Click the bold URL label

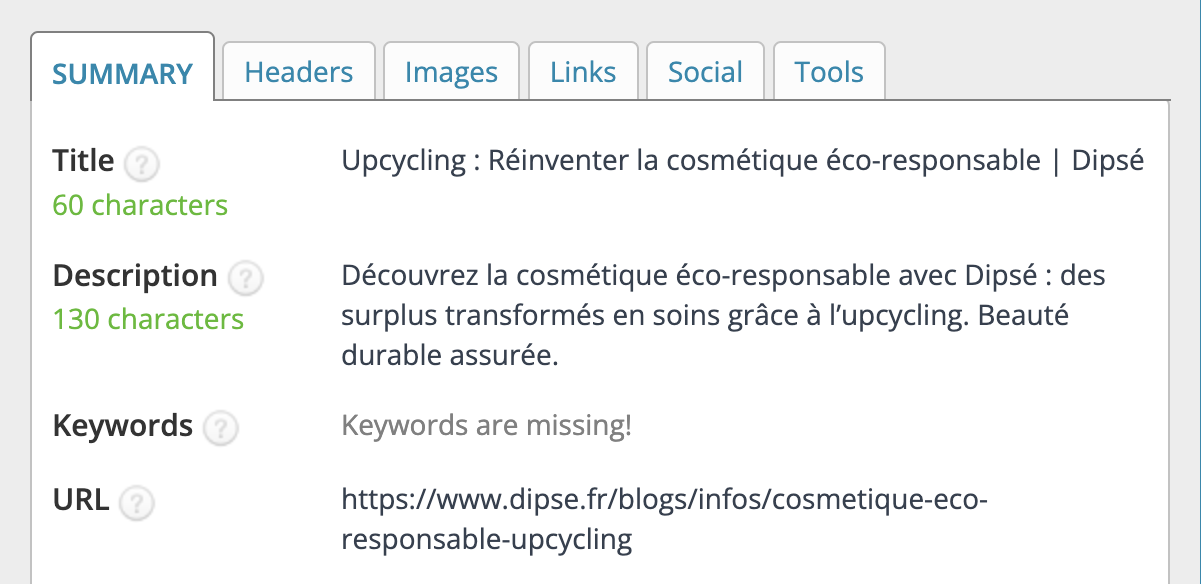(x=81, y=500)
